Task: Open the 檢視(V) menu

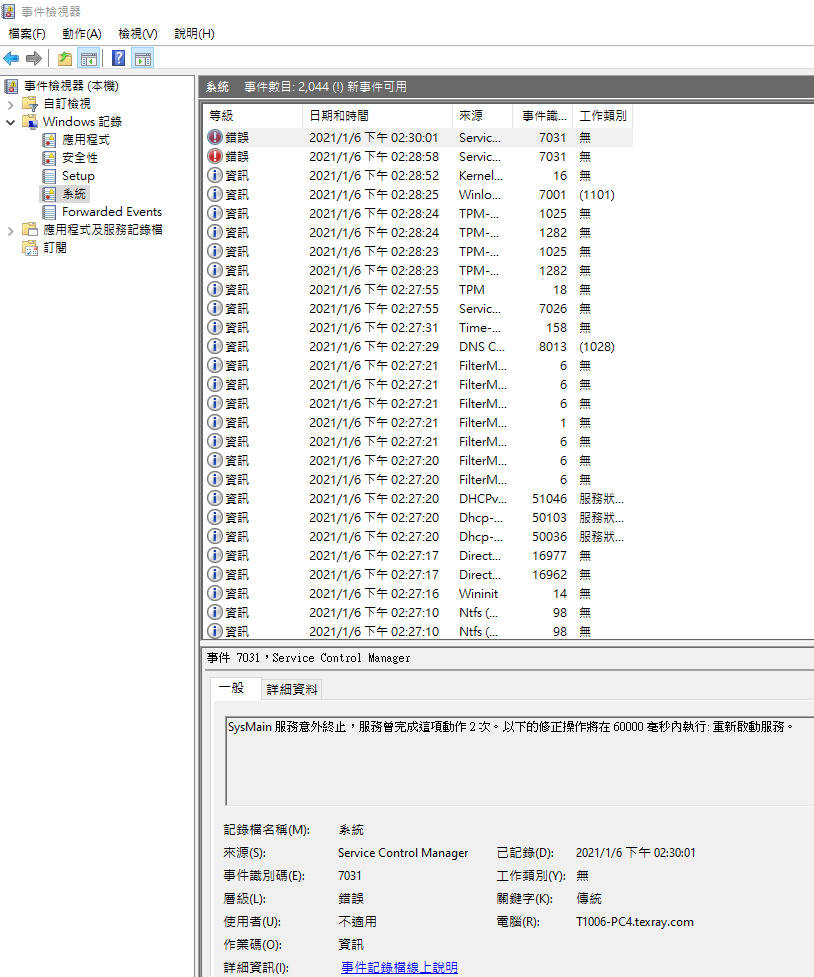Action: click(x=138, y=34)
